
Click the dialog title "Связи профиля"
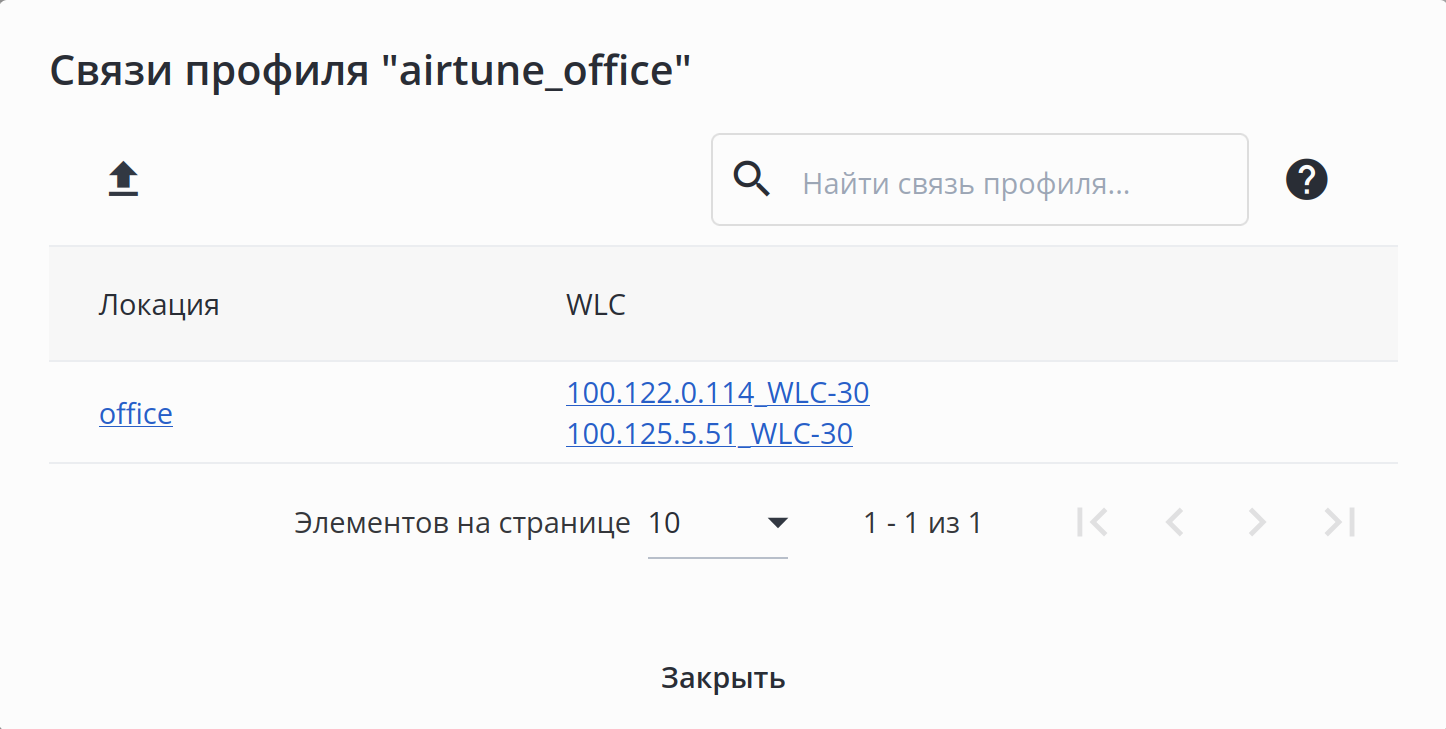point(371,72)
